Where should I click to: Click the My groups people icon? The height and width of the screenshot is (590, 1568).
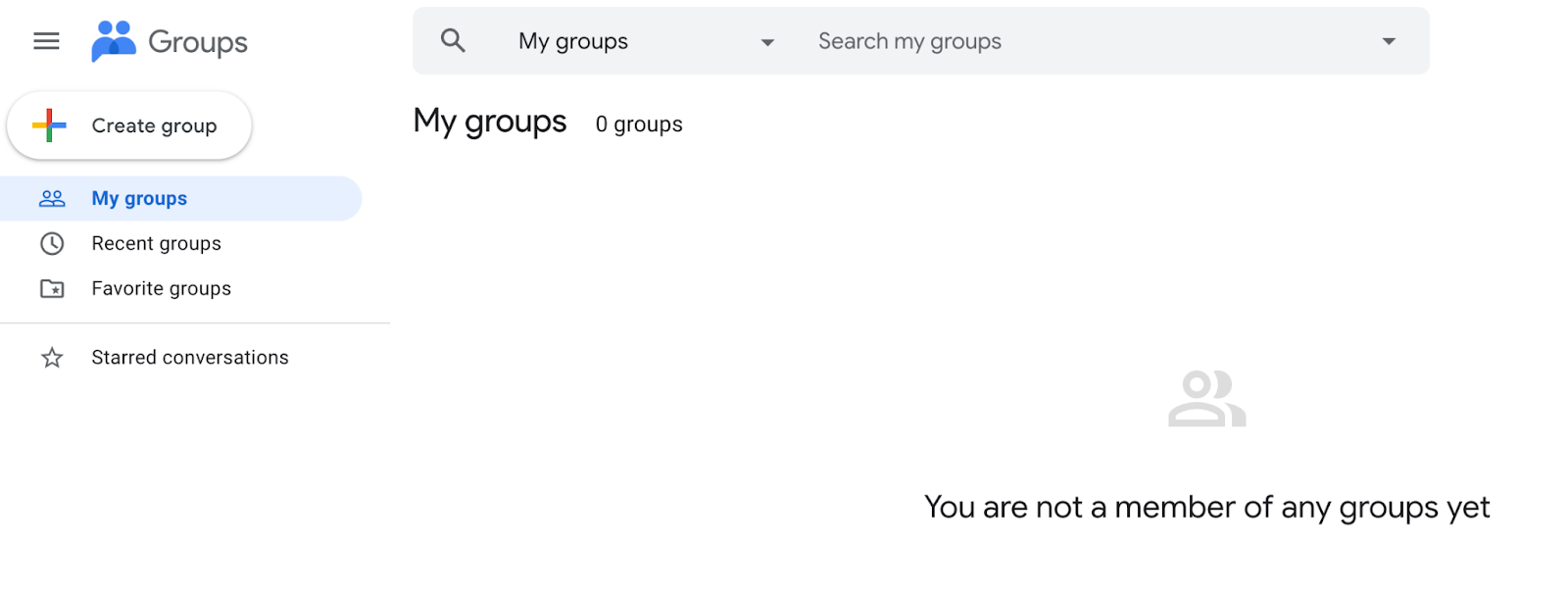coord(52,199)
